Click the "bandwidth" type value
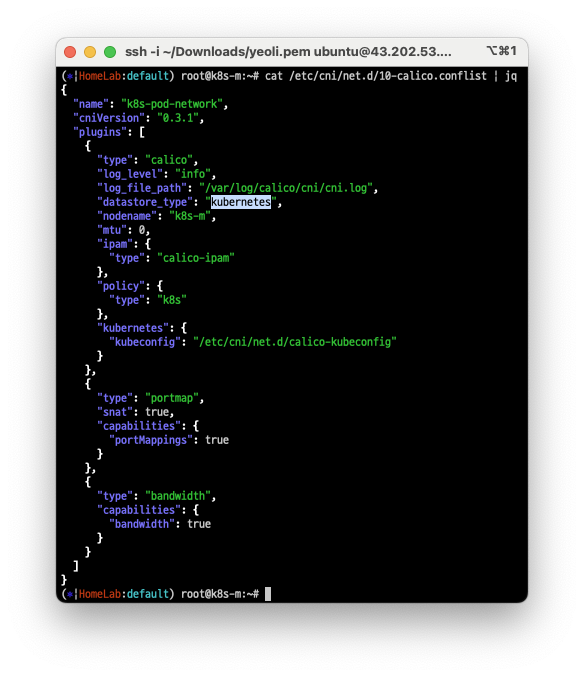Viewport: 584px width, 677px height. click(178, 496)
